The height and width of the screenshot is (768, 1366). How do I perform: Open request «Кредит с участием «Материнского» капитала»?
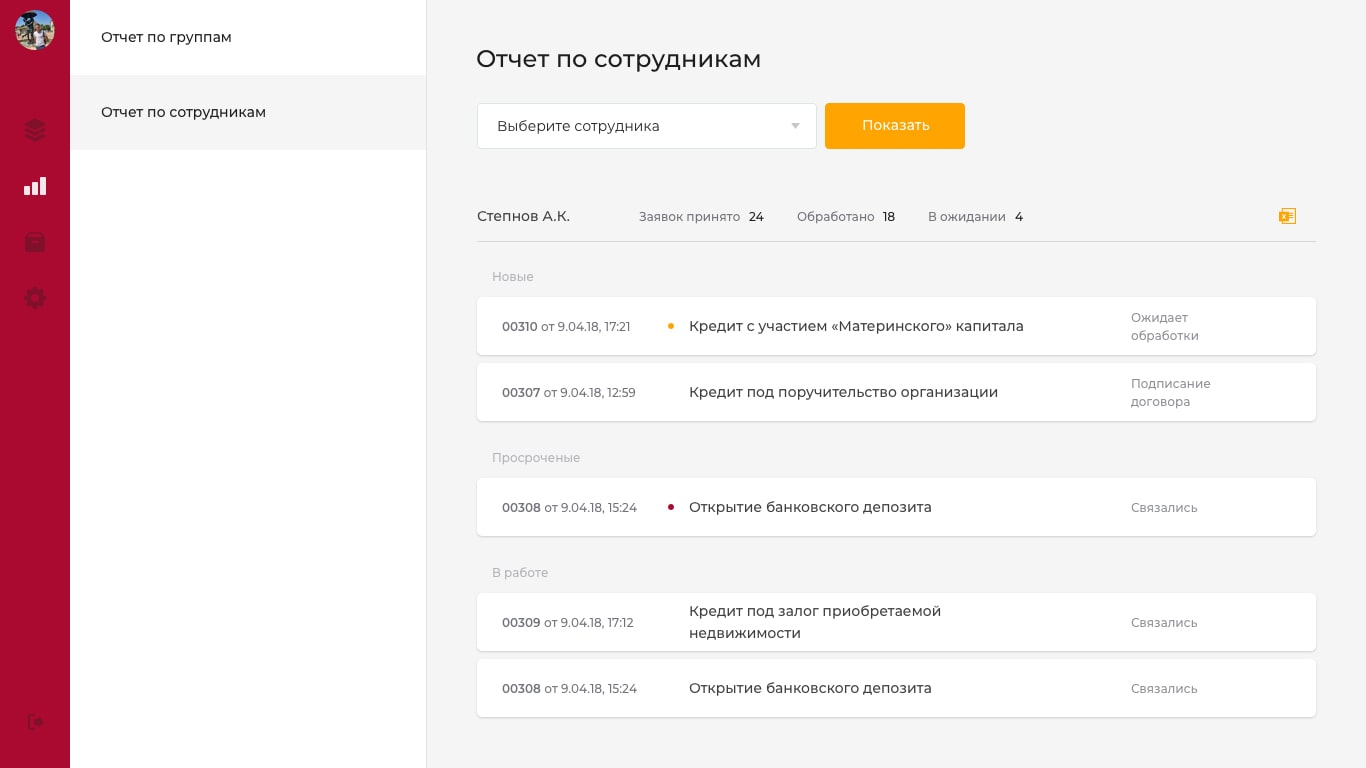point(856,326)
